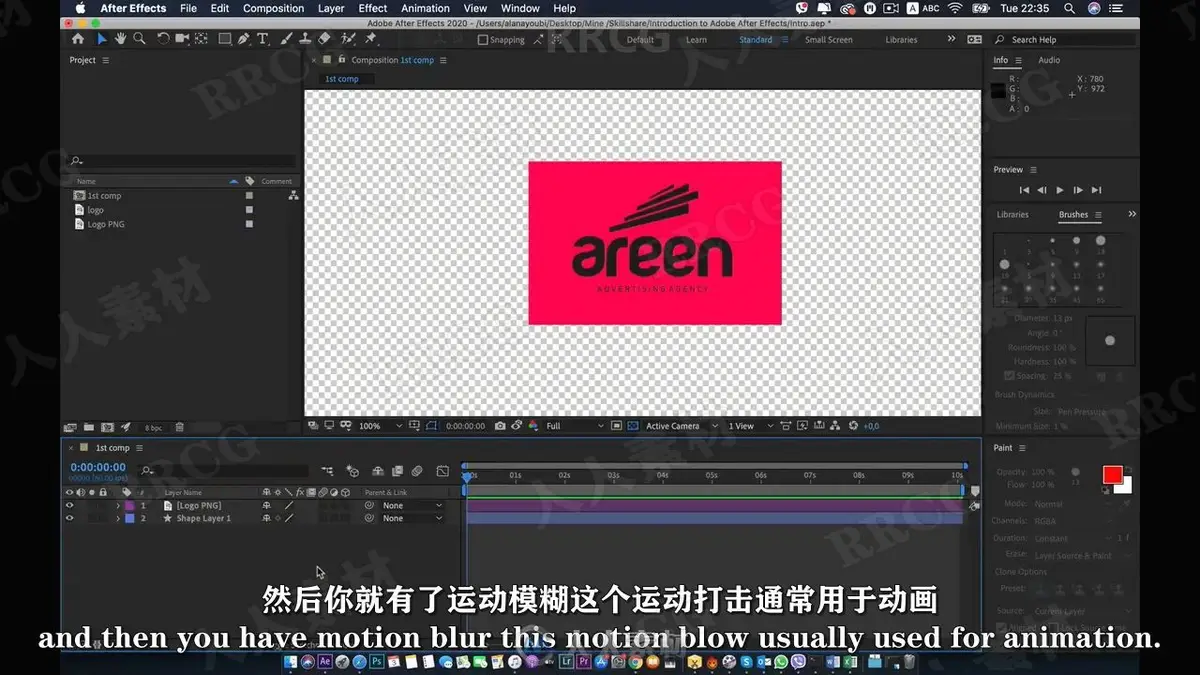The width and height of the screenshot is (1200, 675).
Task: Hide the Logo PNG layer with eye icon
Action: [69, 506]
